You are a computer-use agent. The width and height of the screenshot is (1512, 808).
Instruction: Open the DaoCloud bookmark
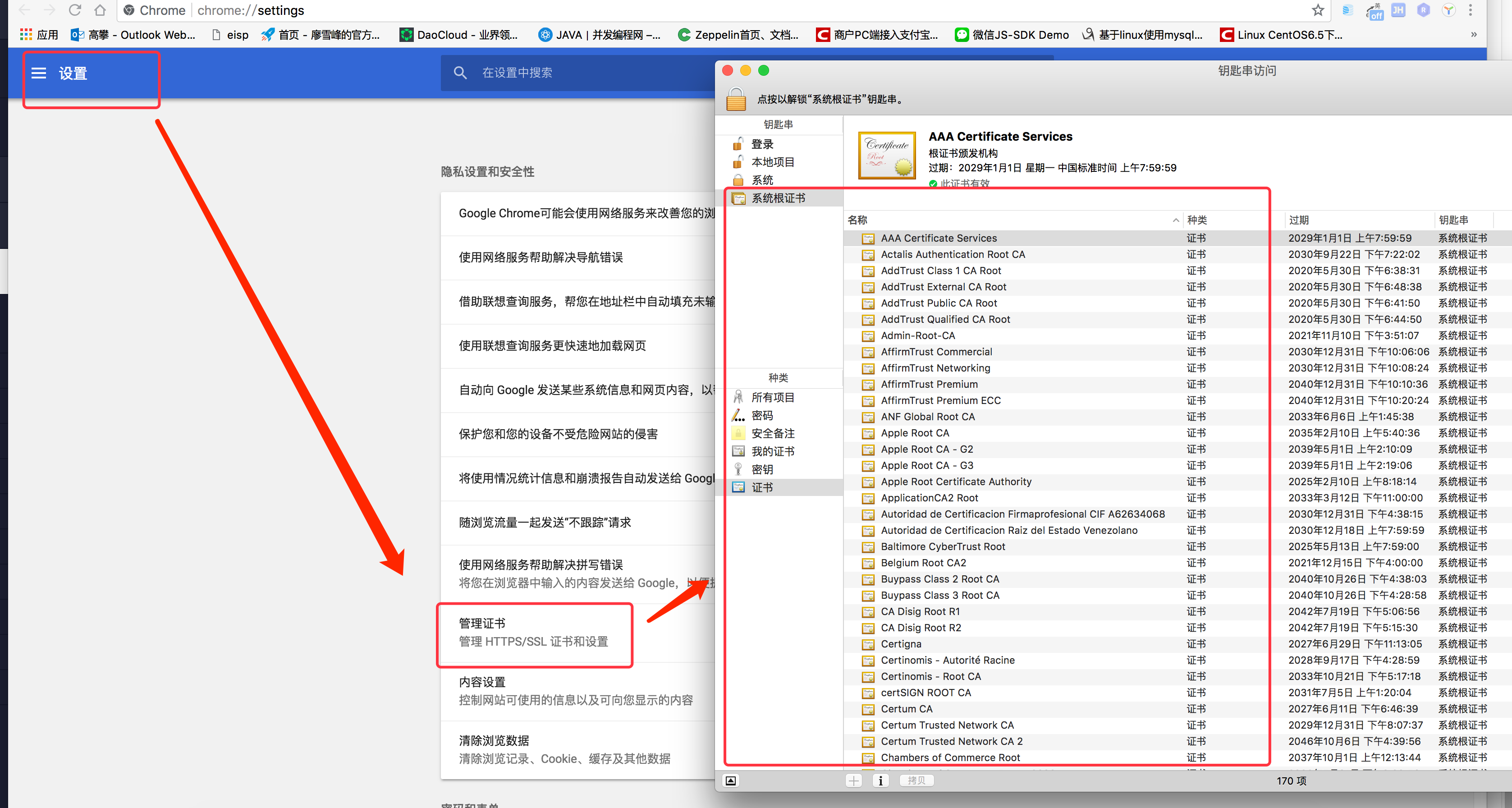tap(459, 35)
